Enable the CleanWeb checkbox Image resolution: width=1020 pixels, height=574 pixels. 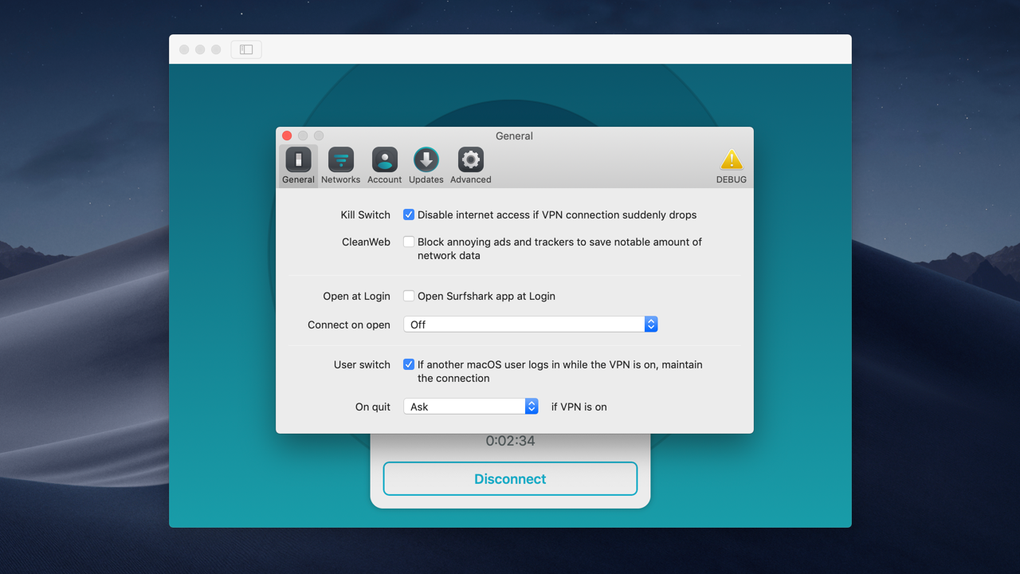tap(409, 242)
